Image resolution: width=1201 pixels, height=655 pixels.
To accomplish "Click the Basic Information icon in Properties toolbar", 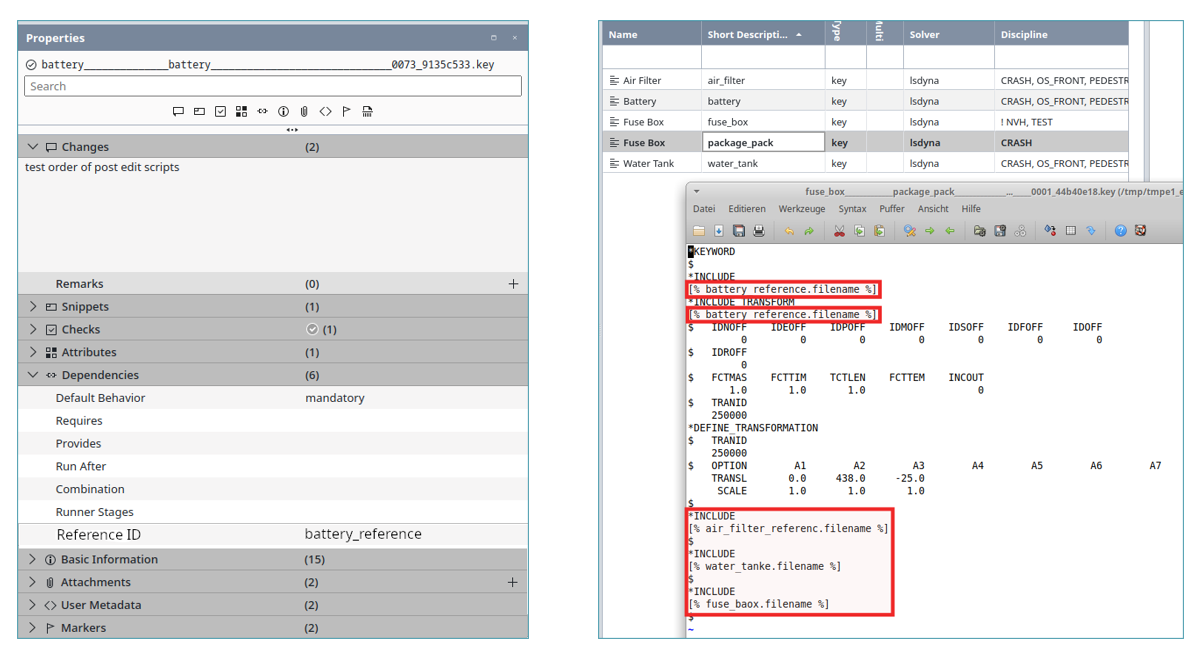I will point(283,112).
